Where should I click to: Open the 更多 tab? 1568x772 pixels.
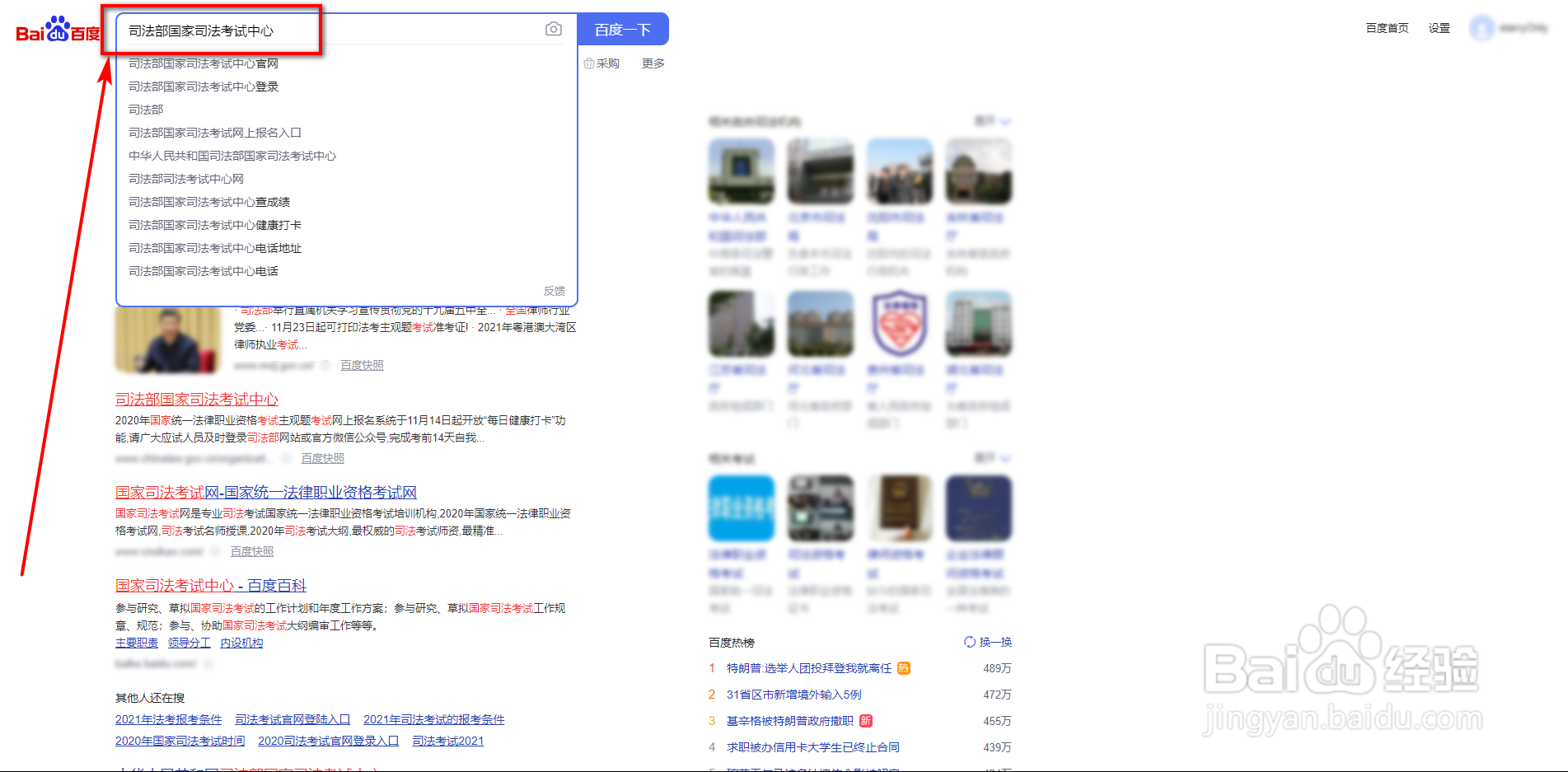653,63
